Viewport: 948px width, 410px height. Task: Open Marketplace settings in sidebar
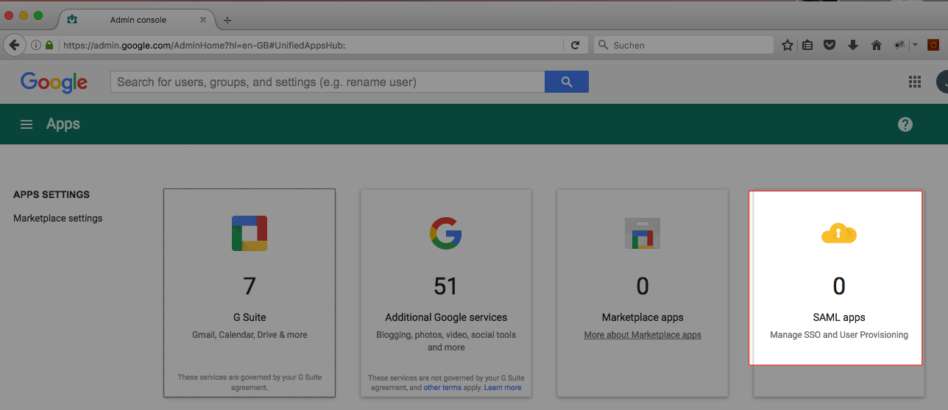click(x=57, y=218)
